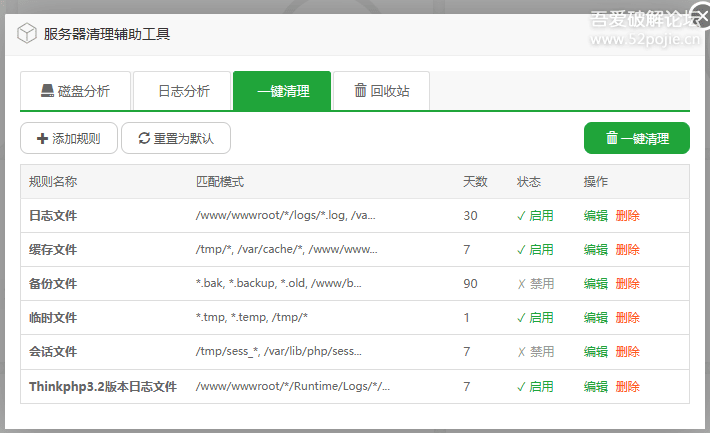This screenshot has width=710, height=433.
Task: Edit the 日志文件 rule
Action: (x=595, y=216)
